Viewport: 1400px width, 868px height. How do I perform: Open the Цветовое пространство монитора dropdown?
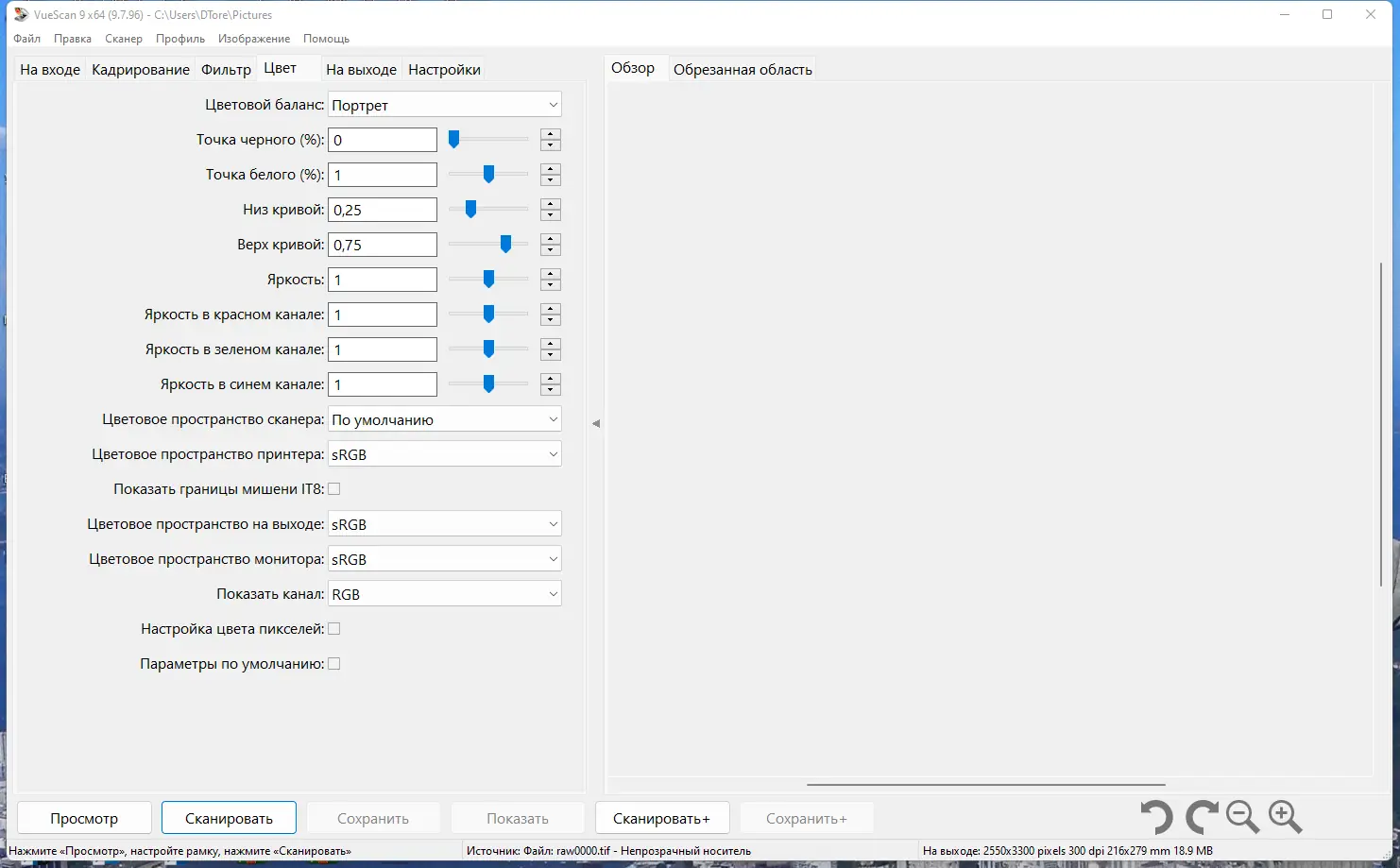445,559
